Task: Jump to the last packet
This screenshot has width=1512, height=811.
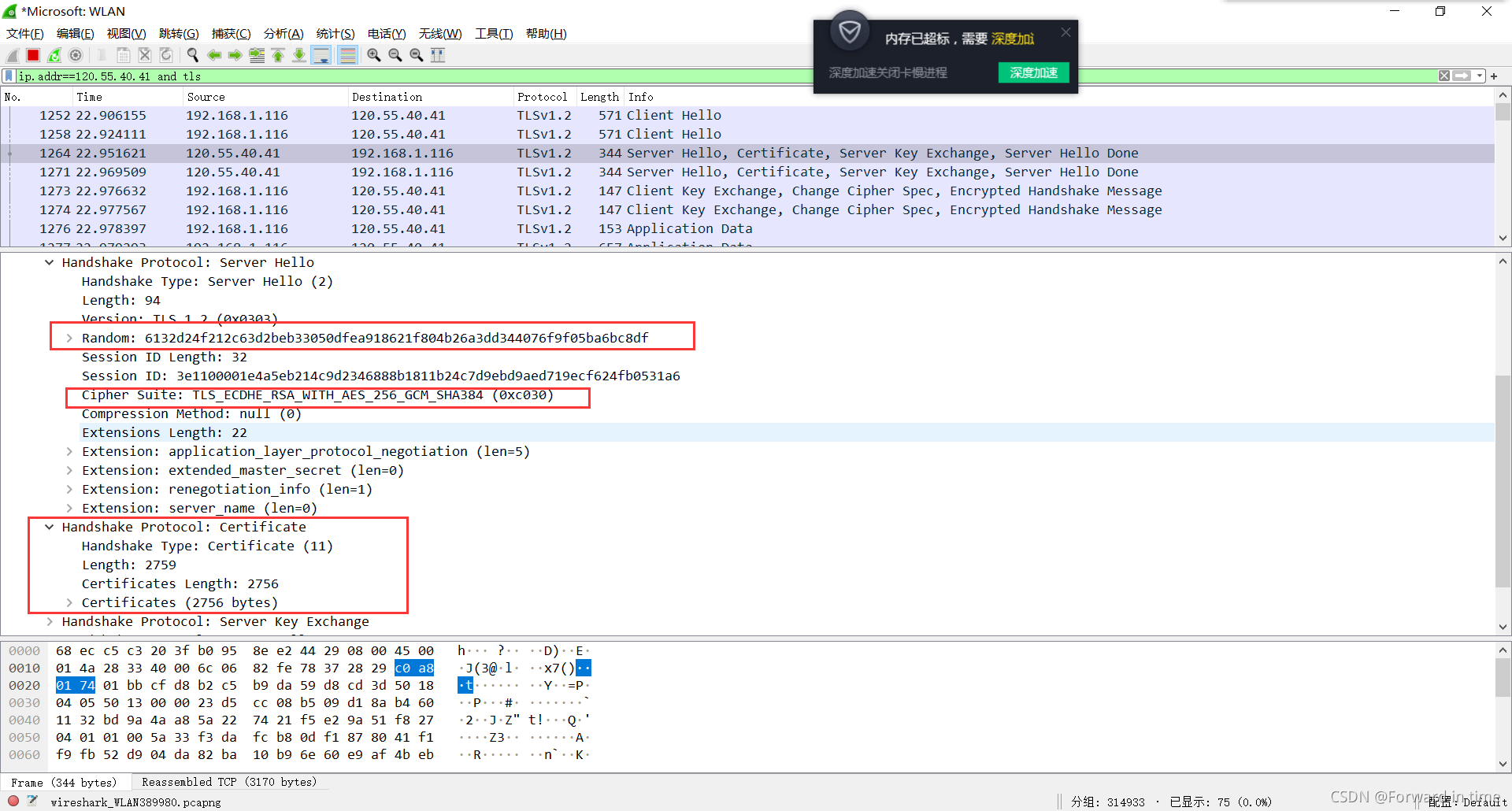Action: pos(299,55)
